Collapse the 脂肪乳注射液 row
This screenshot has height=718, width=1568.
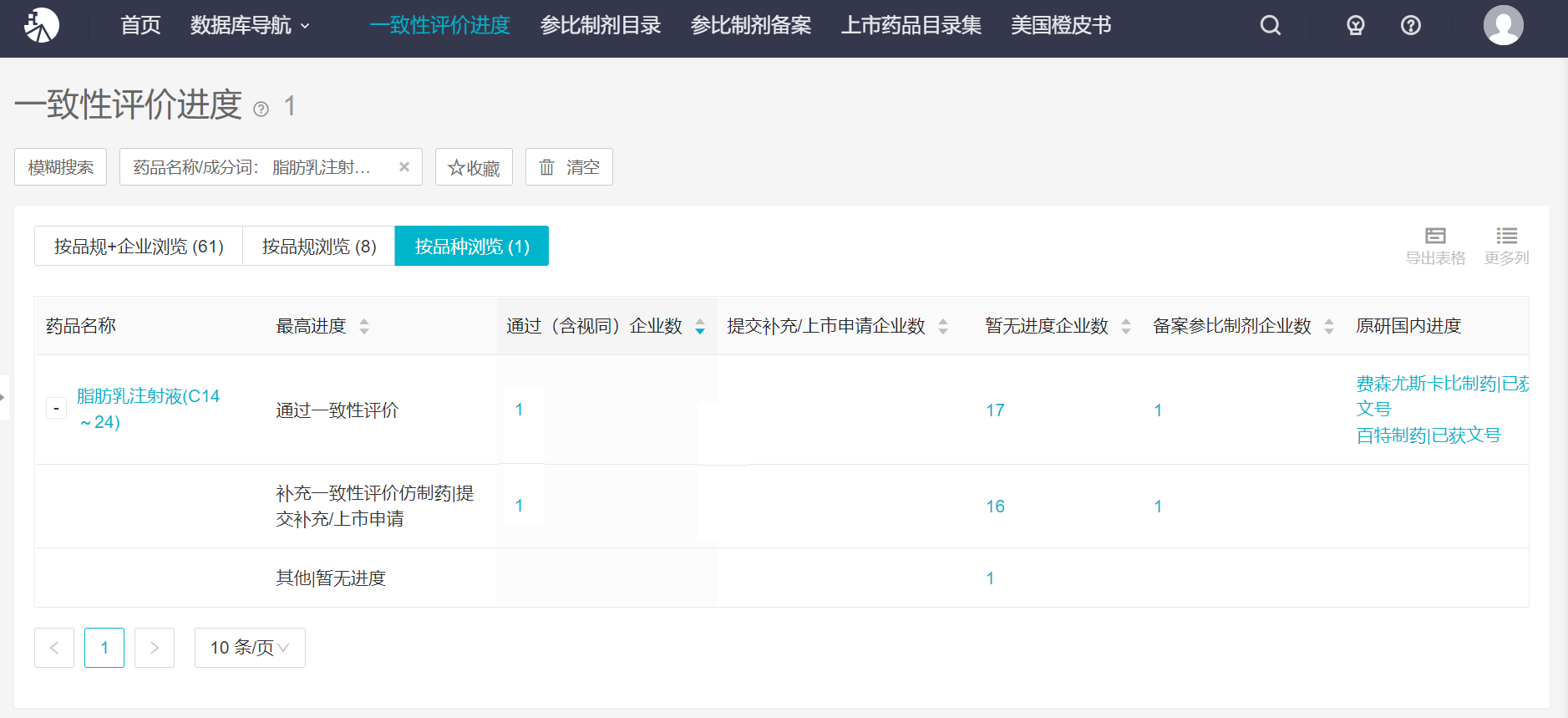tap(56, 409)
